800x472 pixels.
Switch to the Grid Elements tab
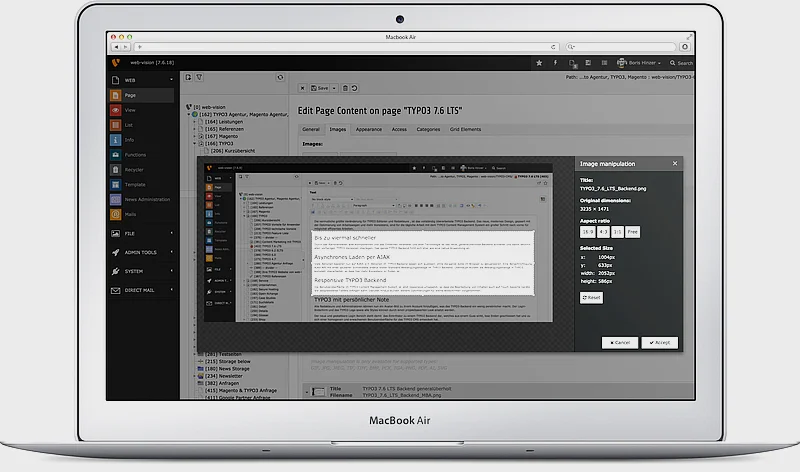point(465,129)
